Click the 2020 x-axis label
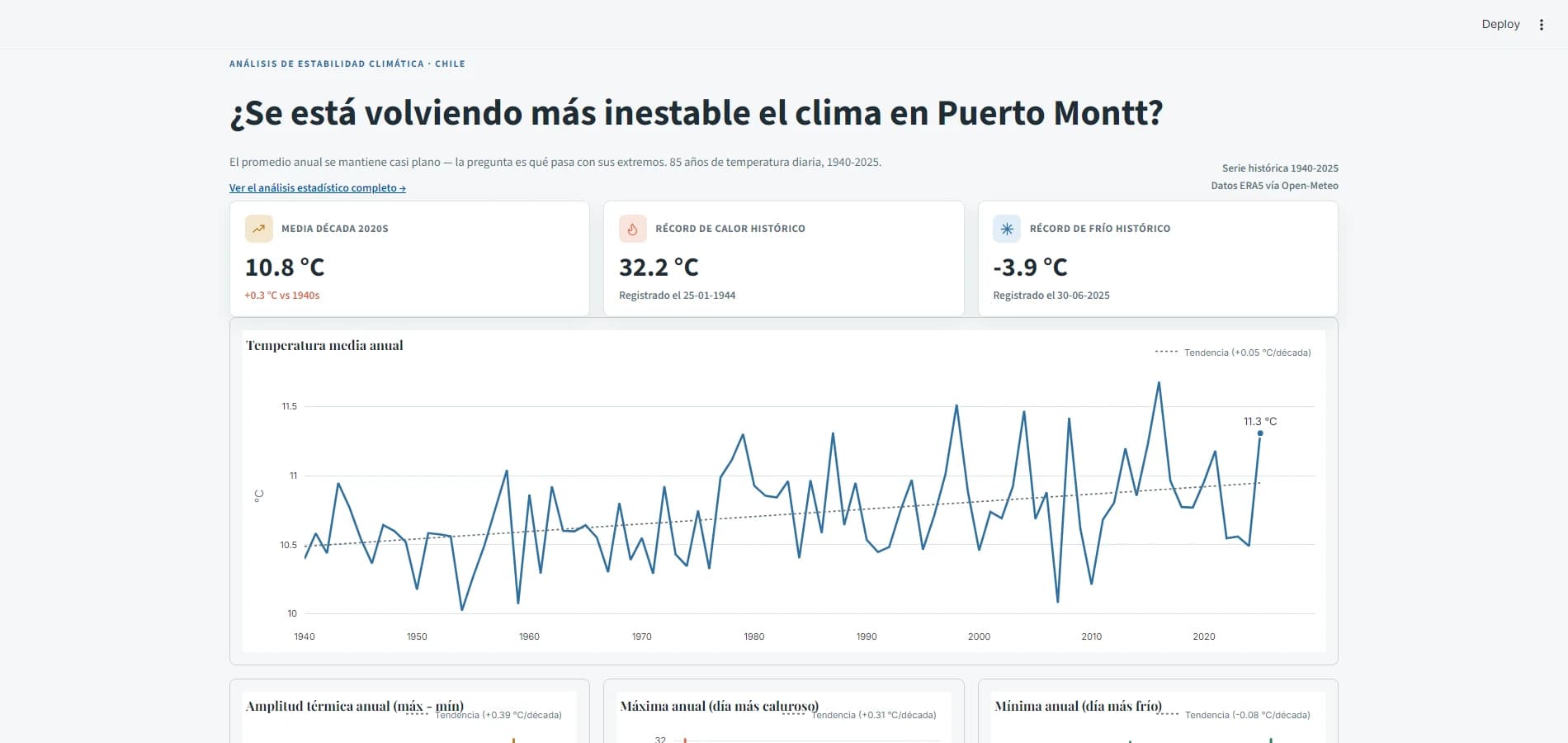This screenshot has height=743, width=1568. tap(1204, 637)
